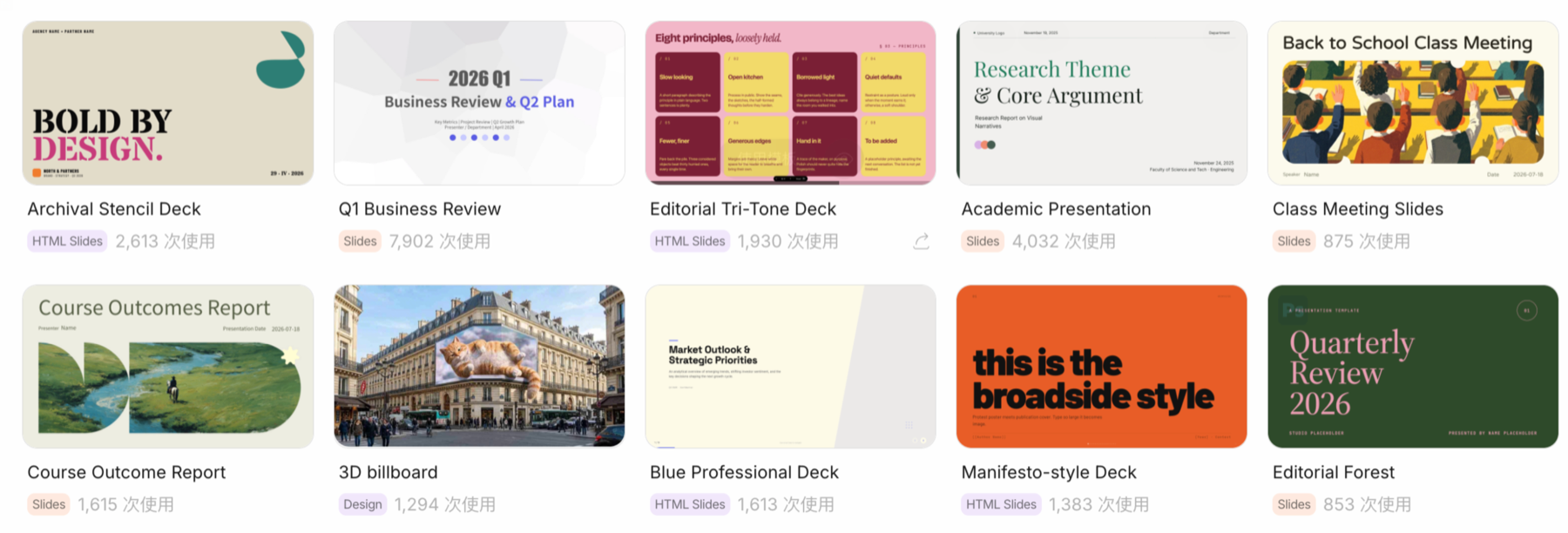1568x533 pixels.
Task: Click the '2,613 次使用' usage count
Action: 166,241
